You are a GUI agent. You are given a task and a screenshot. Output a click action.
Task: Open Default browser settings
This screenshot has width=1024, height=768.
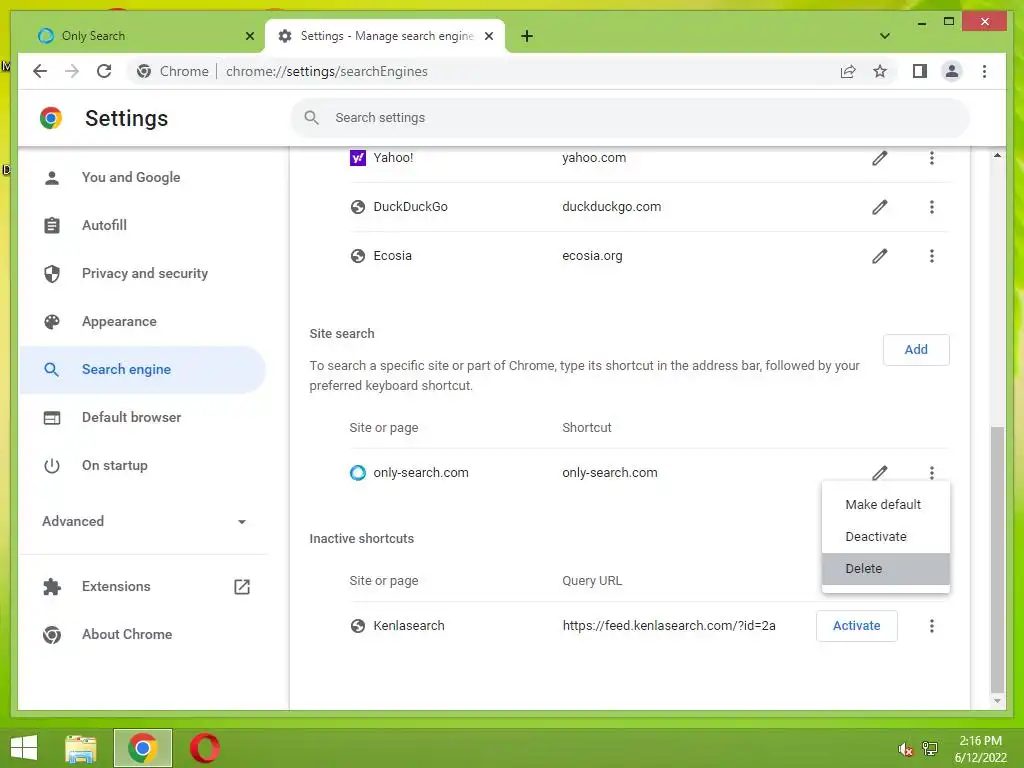click(x=142, y=417)
